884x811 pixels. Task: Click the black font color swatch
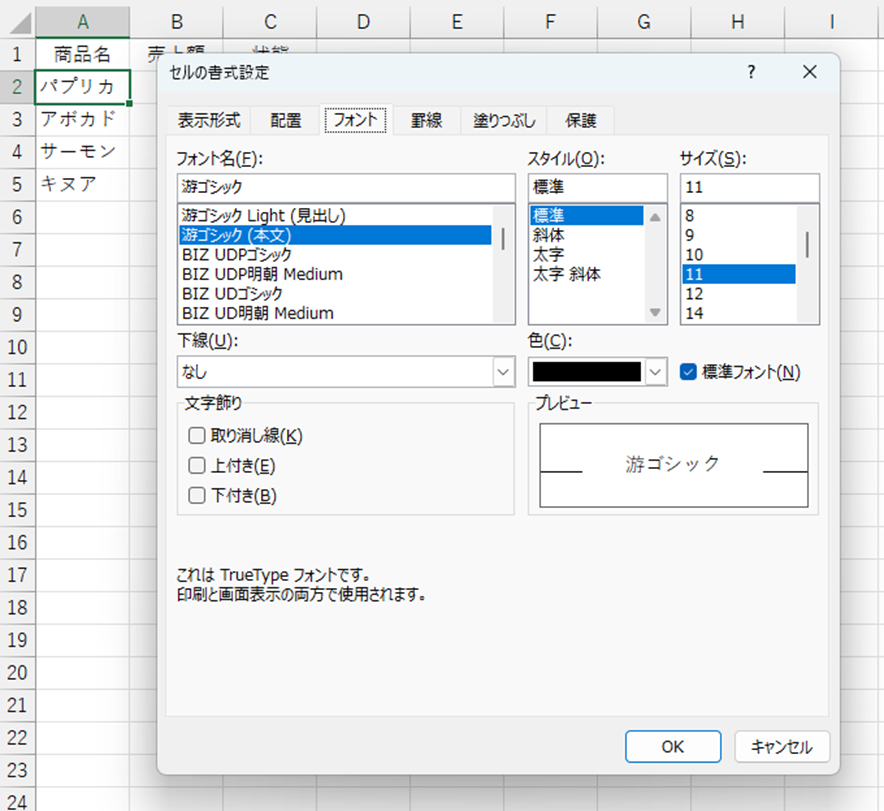click(x=587, y=372)
